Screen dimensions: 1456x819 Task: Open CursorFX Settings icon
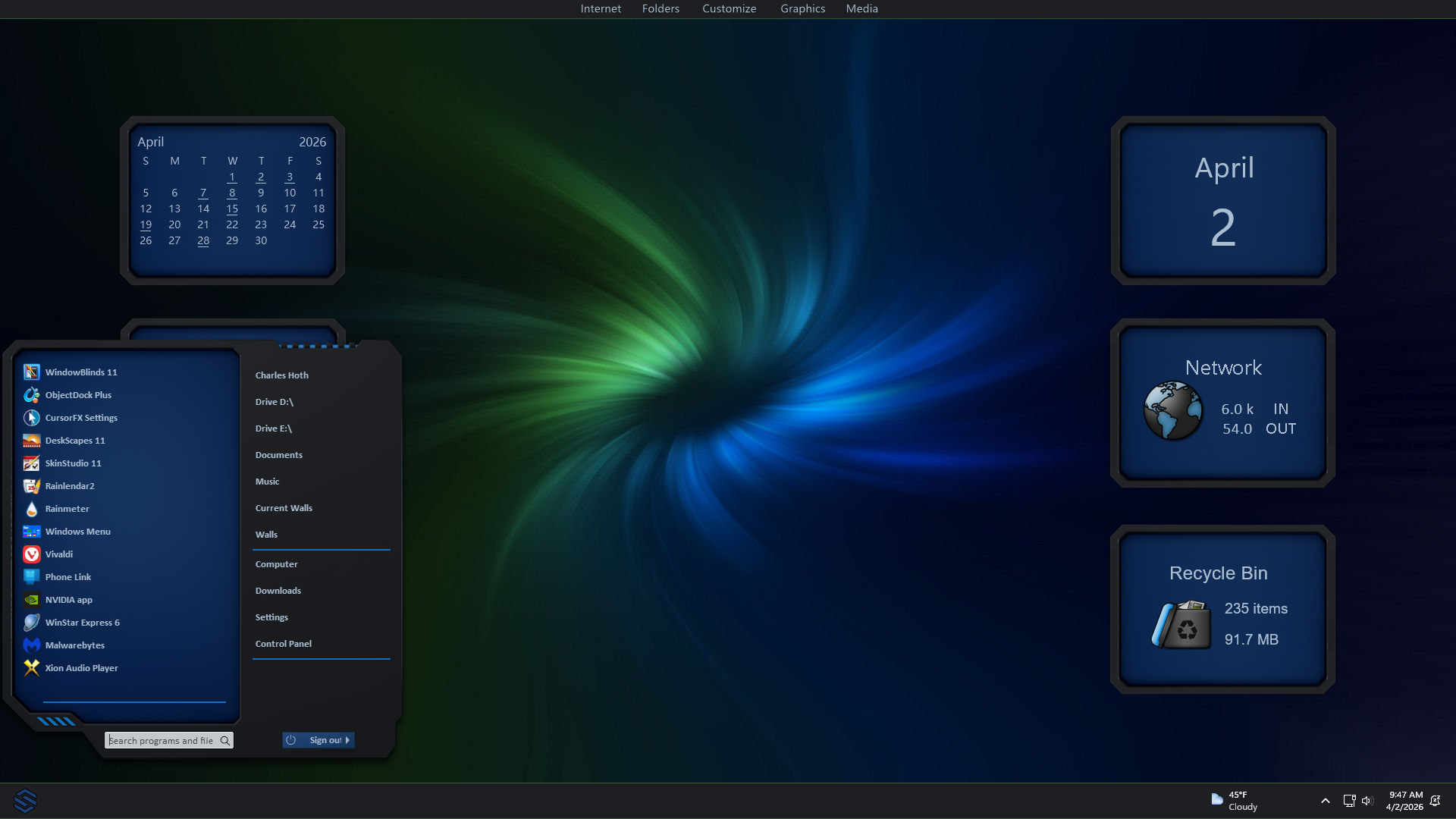(x=31, y=418)
